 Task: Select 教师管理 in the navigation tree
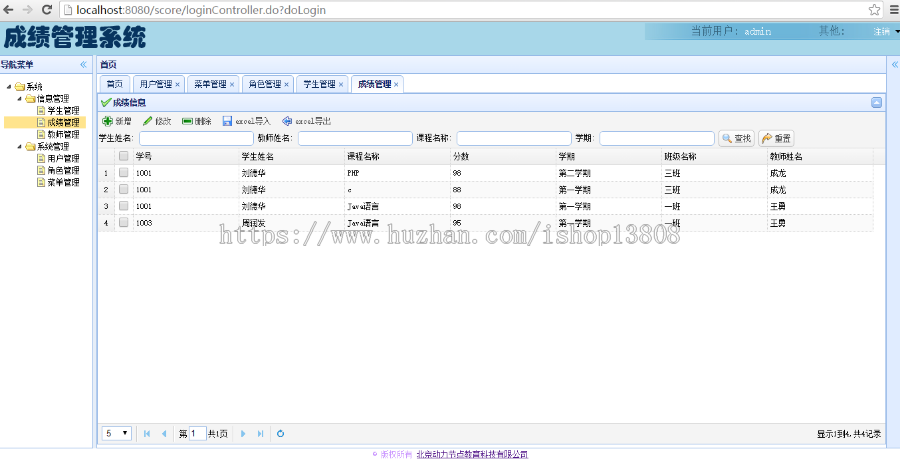click(x=62, y=134)
